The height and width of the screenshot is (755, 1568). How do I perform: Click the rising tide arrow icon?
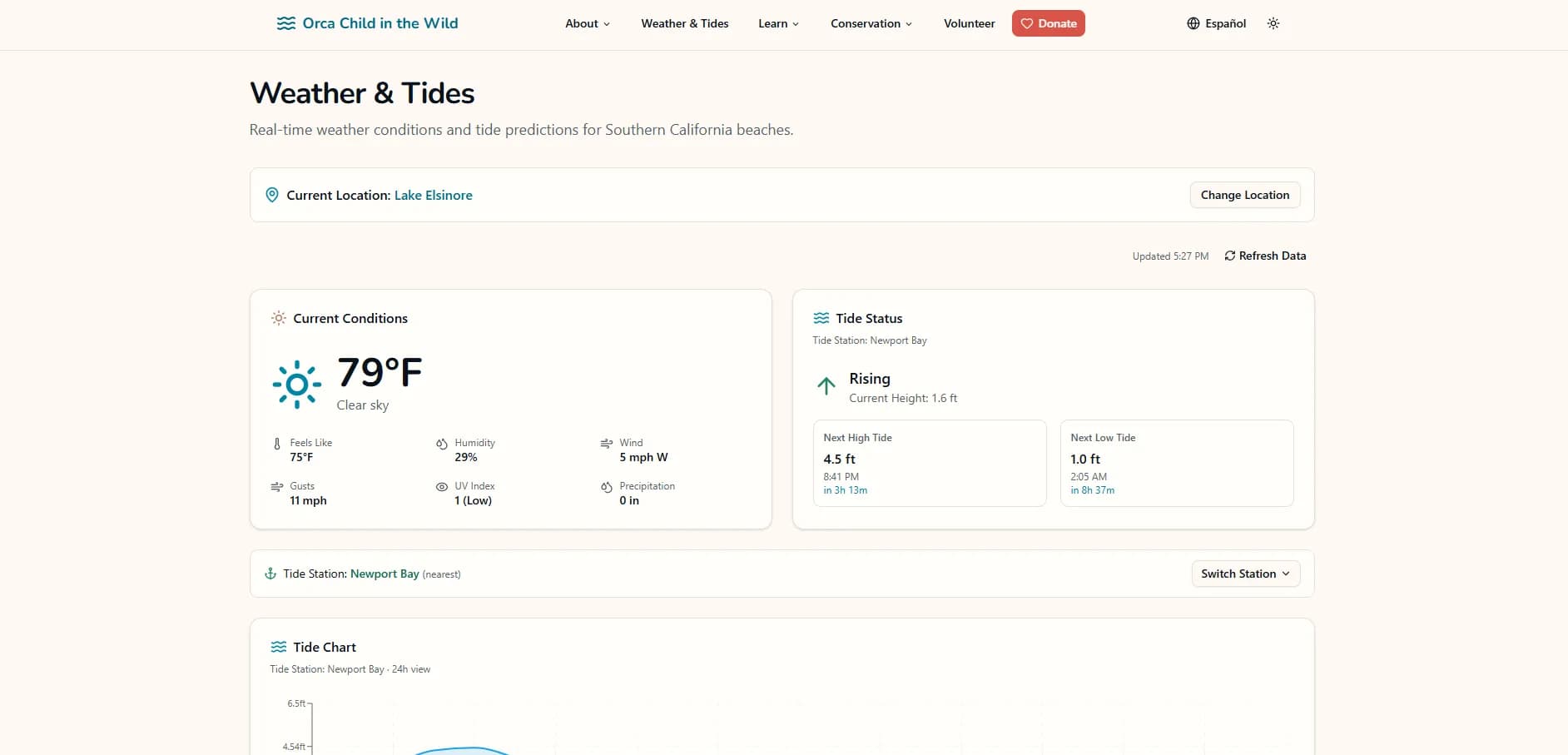pyautogui.click(x=826, y=385)
